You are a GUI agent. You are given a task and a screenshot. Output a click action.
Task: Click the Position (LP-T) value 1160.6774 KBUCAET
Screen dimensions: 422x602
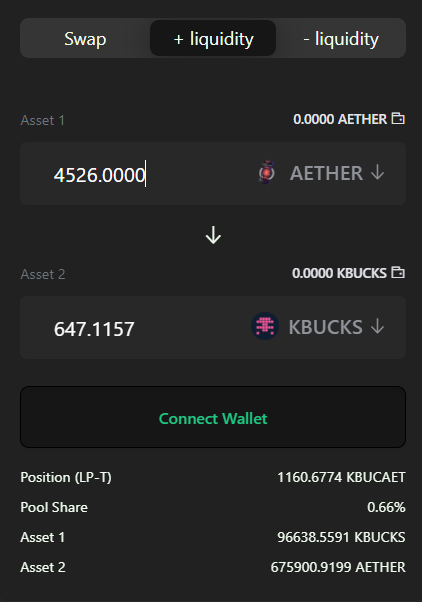click(x=341, y=477)
